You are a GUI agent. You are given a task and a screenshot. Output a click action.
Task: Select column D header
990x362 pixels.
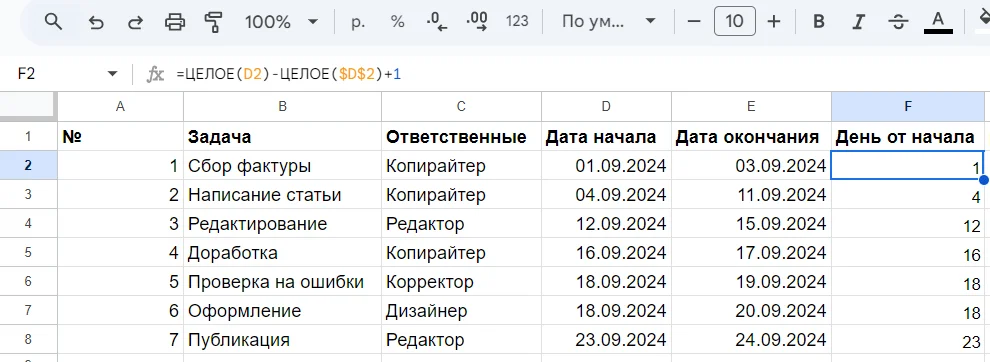tap(606, 107)
